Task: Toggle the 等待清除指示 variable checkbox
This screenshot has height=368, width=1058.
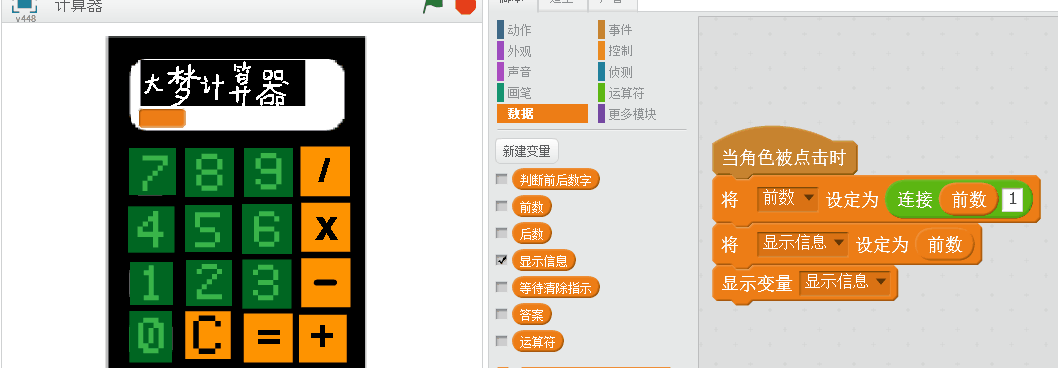Action: point(501,287)
